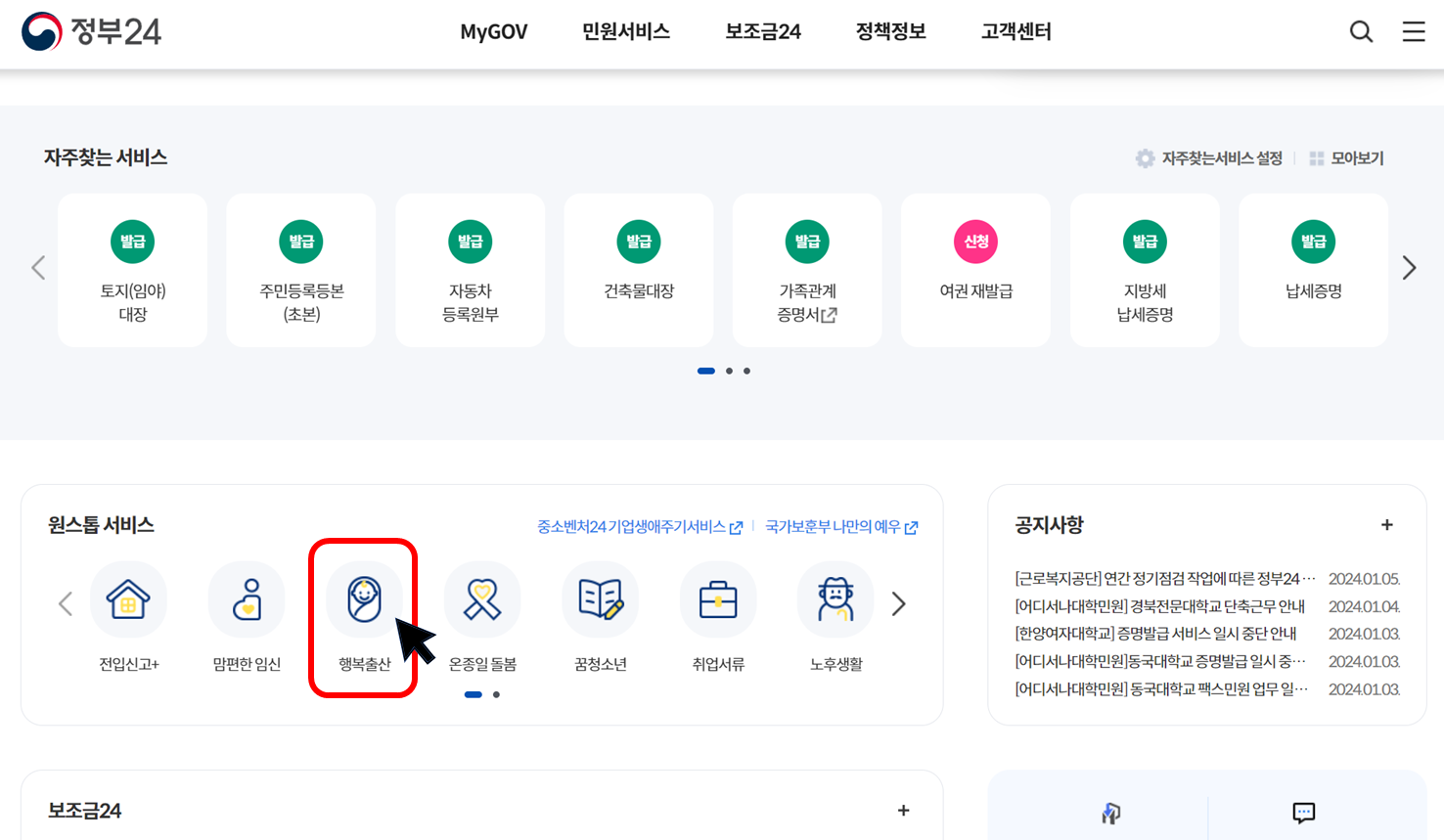Click the blue figure icon left of chat icon

[1111, 813]
